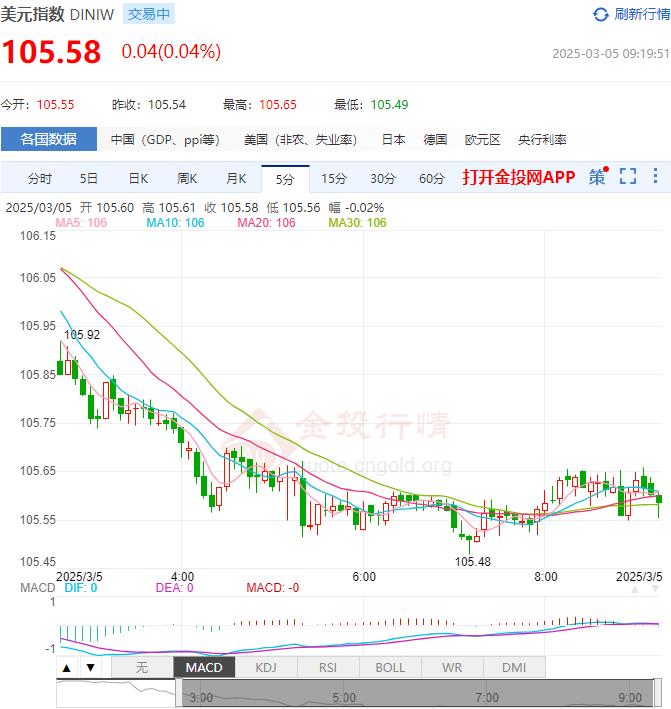
Task: Click the 0.04(0.04%) change value
Action: pos(171,52)
